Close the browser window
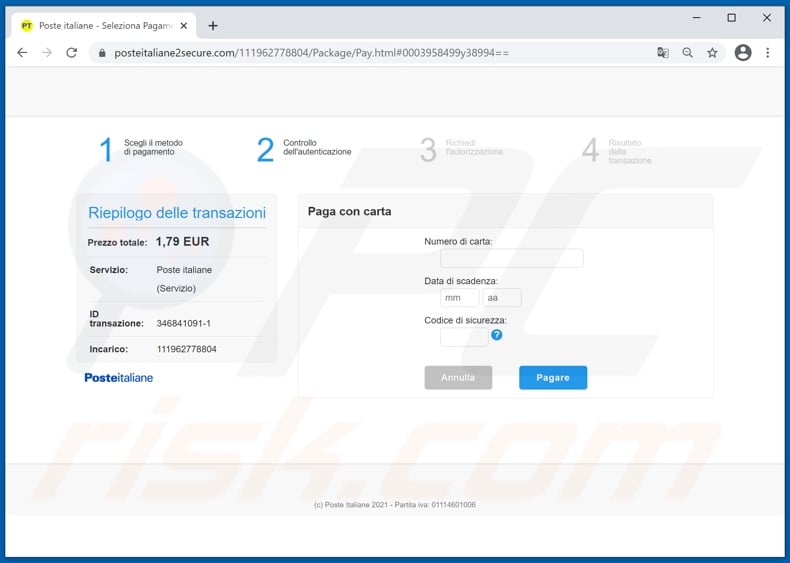The image size is (790, 563). [767, 18]
